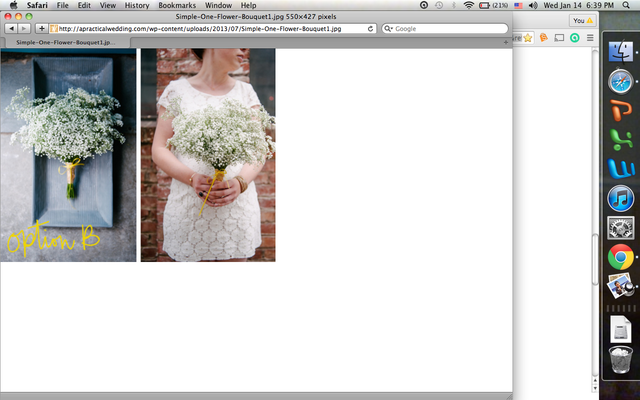Image resolution: width=640 pixels, height=400 pixels.
Task: Switch to Google Chrome in the Dock
Action: click(x=621, y=257)
